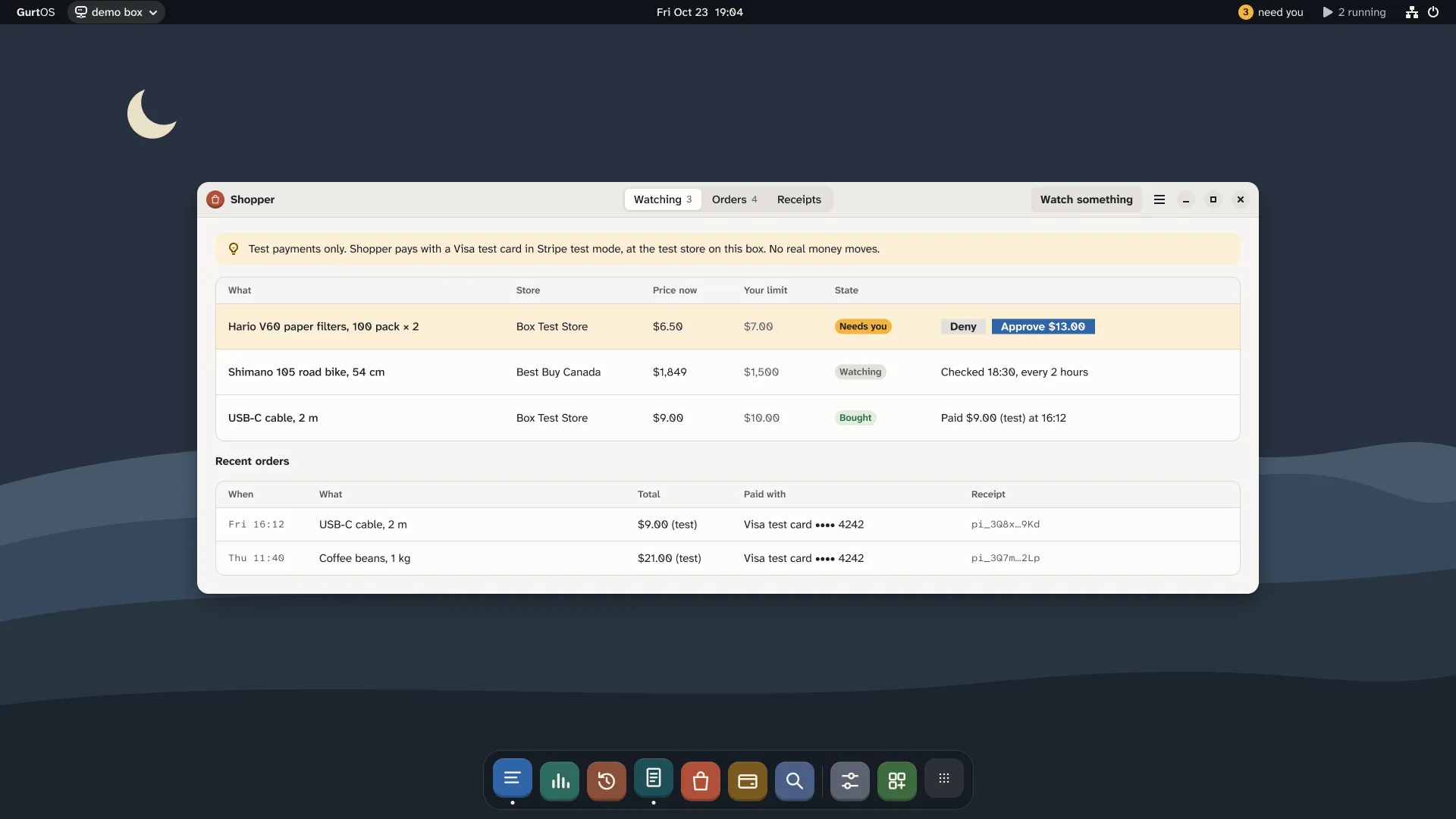Select Hario V60 paper filters row text
The image size is (1456, 819).
(323, 327)
